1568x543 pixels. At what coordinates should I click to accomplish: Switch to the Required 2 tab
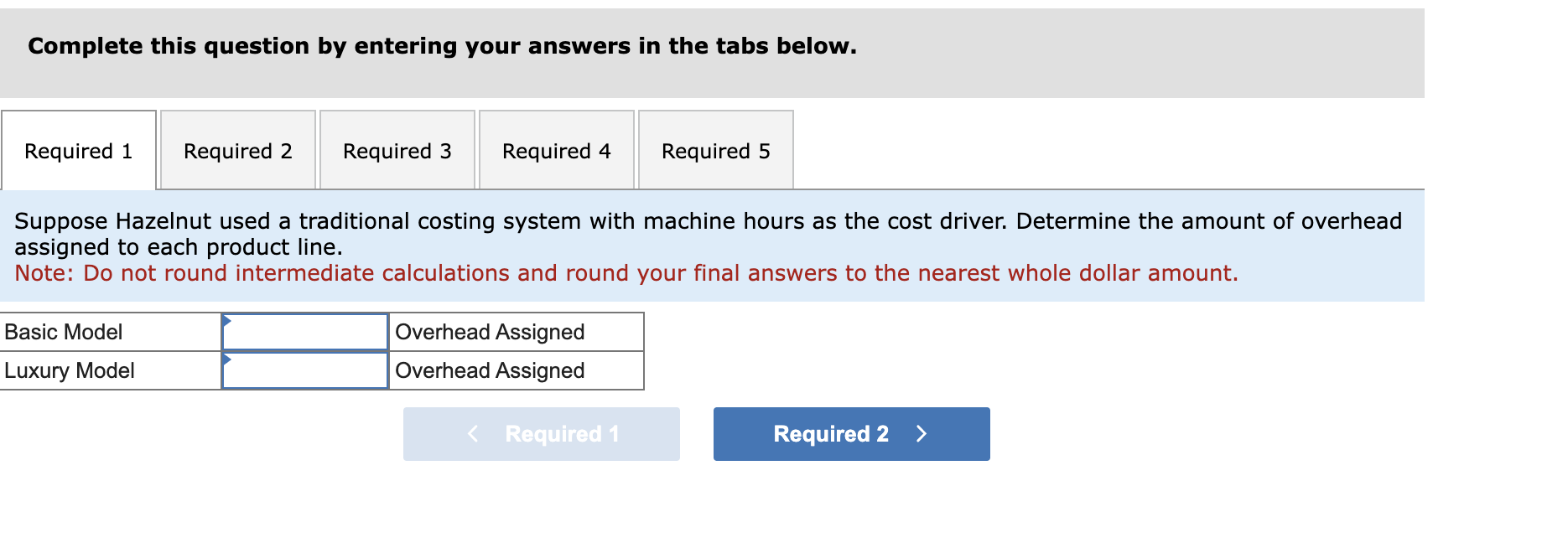[x=237, y=151]
